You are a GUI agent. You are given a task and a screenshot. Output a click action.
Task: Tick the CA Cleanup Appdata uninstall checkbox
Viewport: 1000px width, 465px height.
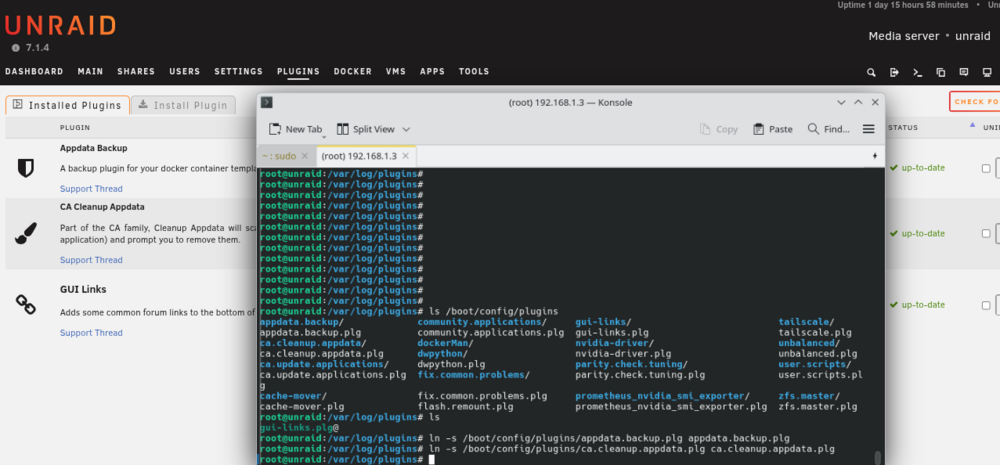[986, 233]
